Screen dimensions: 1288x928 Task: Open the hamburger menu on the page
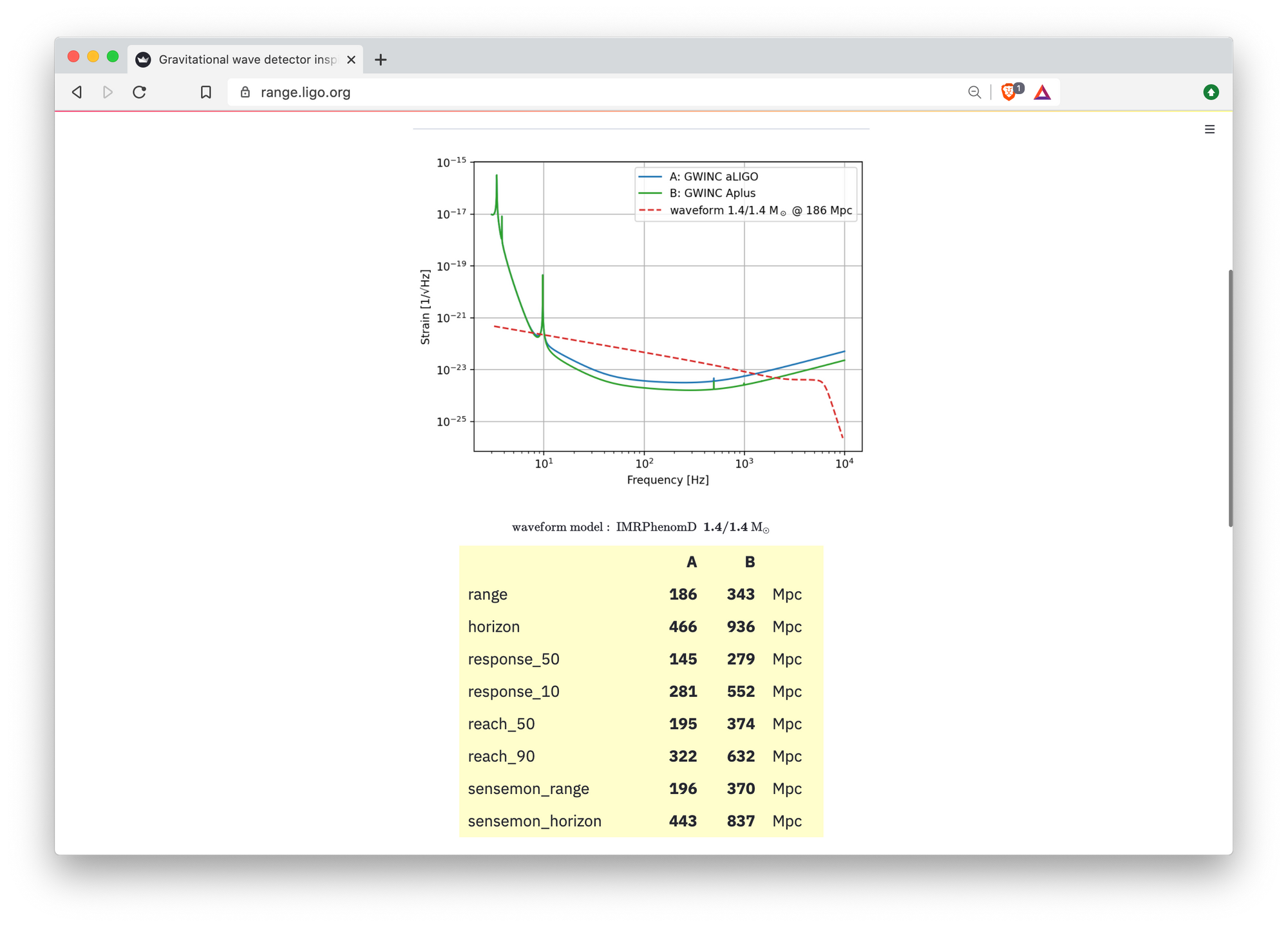pyautogui.click(x=1209, y=129)
